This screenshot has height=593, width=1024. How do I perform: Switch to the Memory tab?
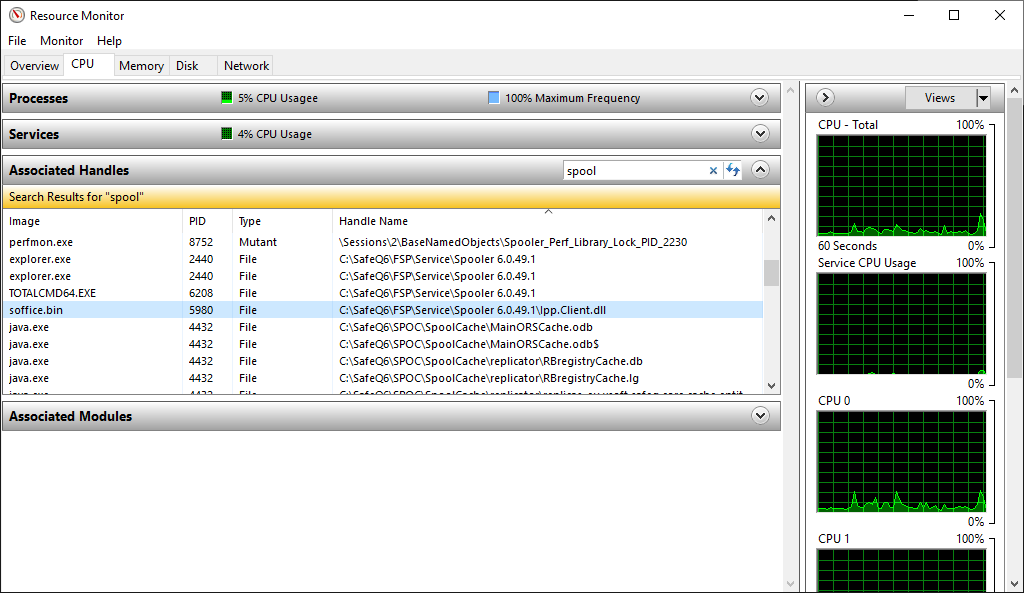pyautogui.click(x=141, y=65)
